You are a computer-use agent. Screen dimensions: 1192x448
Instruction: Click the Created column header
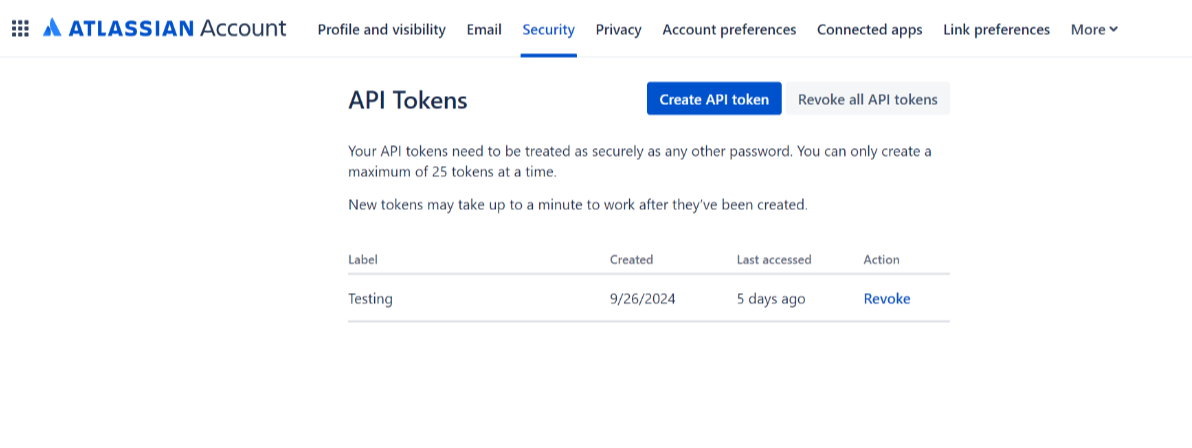pos(631,260)
